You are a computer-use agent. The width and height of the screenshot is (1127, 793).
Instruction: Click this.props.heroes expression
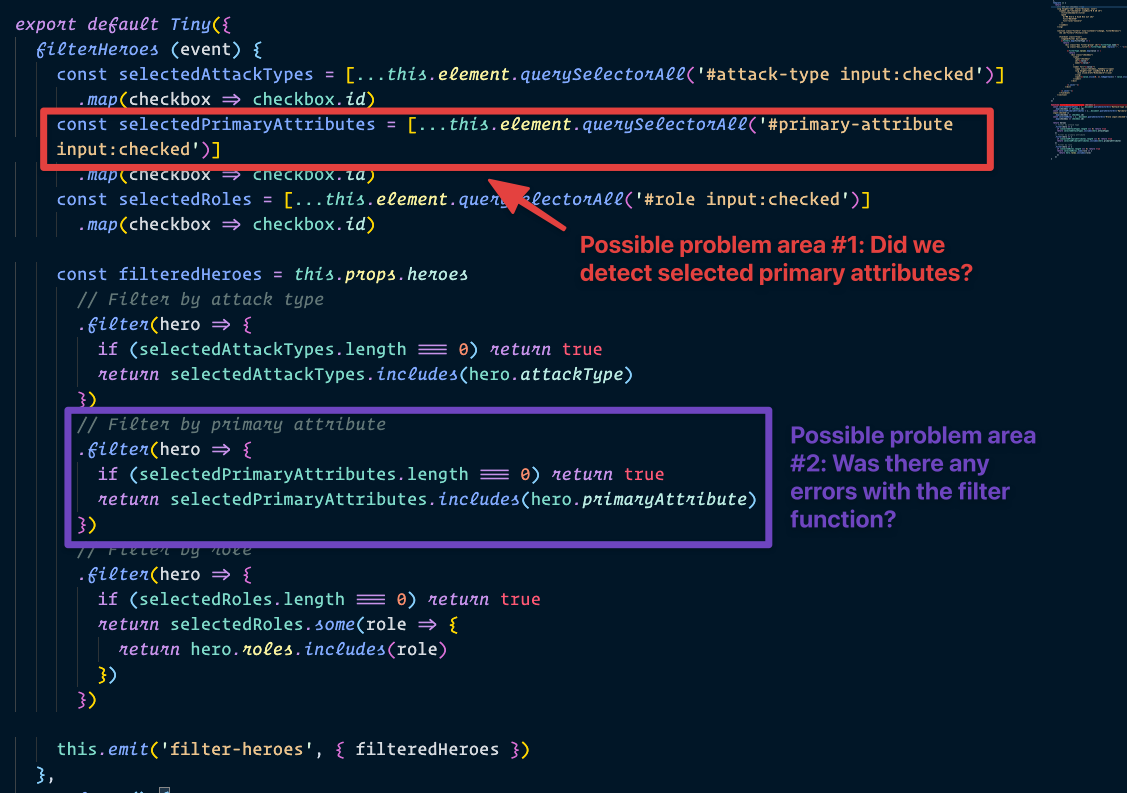(x=381, y=274)
